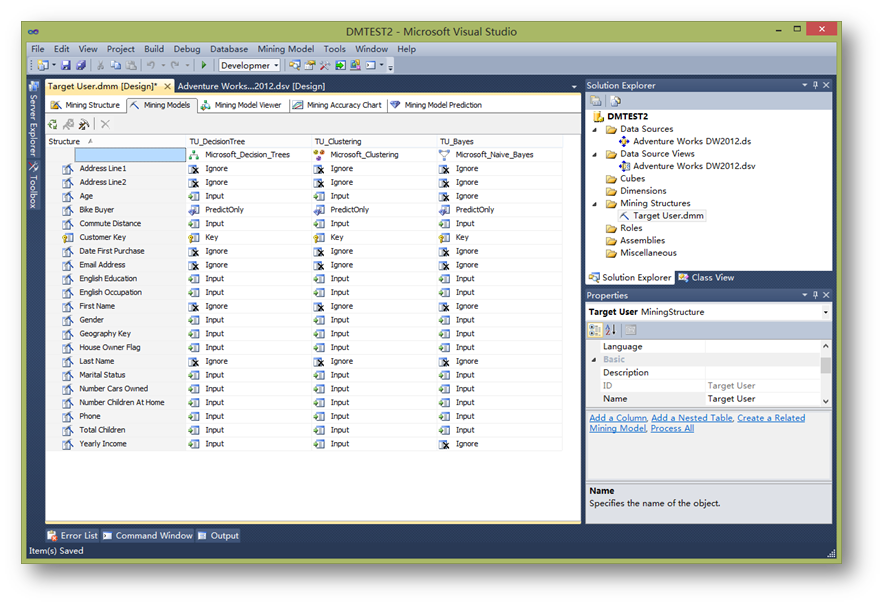Viewport: 884px width, 606px height.
Task: Open the Development configuration dropdown
Action: [276, 66]
